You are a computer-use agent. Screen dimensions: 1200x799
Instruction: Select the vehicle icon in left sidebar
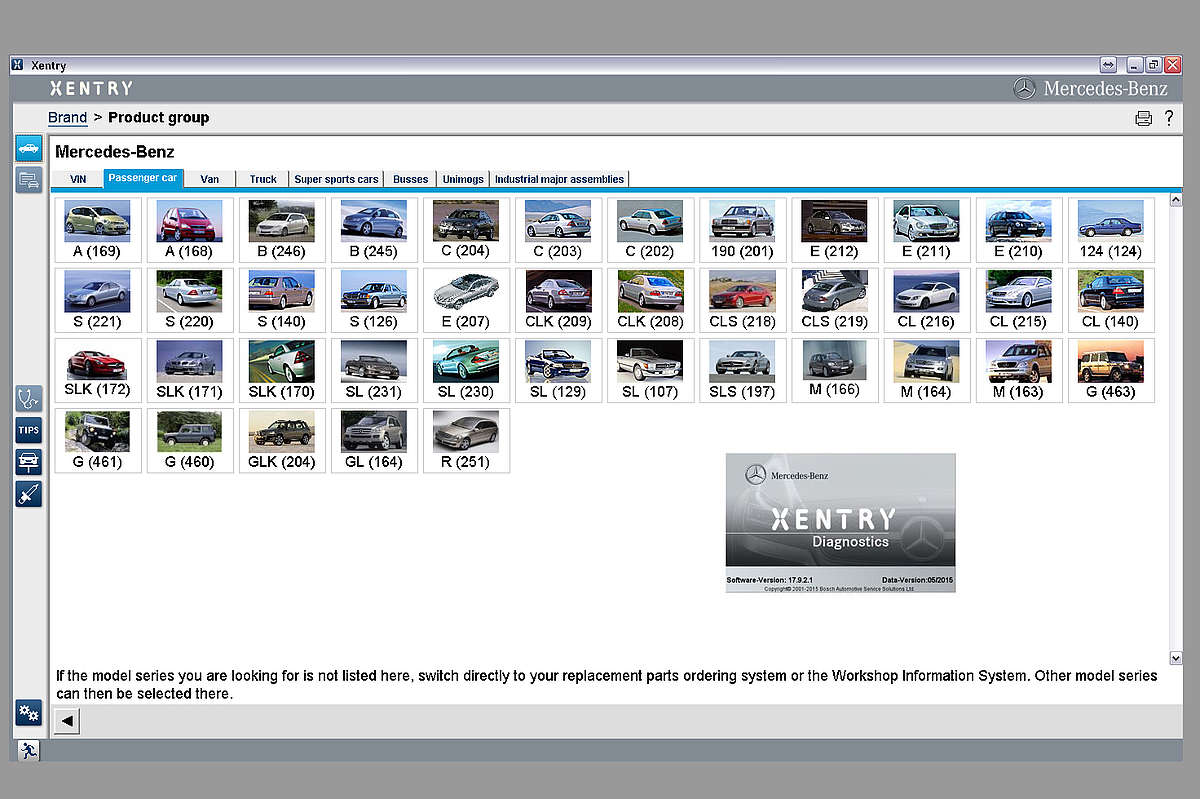(28, 149)
